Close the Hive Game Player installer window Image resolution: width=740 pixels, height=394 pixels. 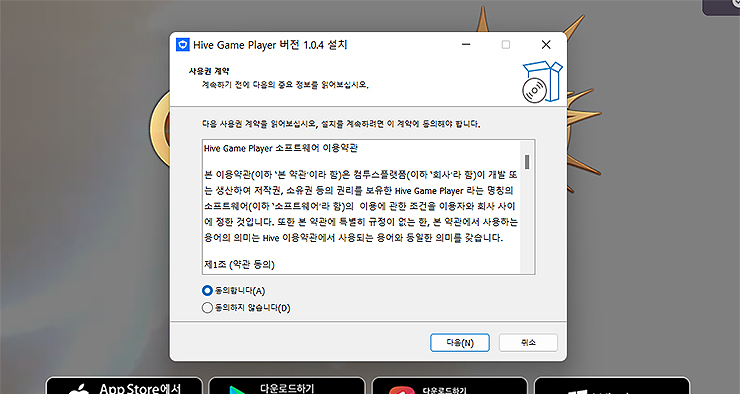[x=546, y=45]
